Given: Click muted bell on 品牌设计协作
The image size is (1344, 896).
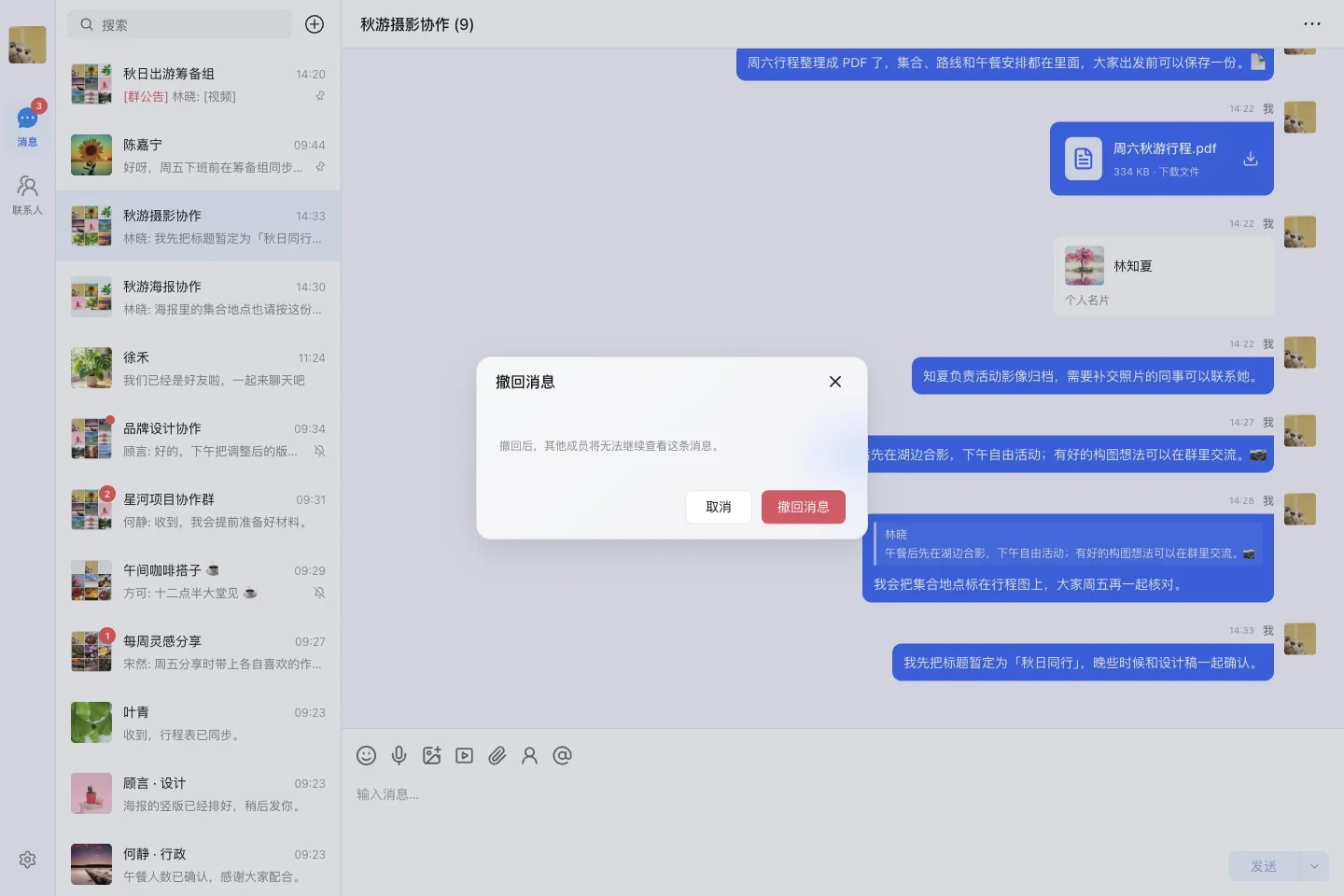Looking at the screenshot, I should 320,451.
